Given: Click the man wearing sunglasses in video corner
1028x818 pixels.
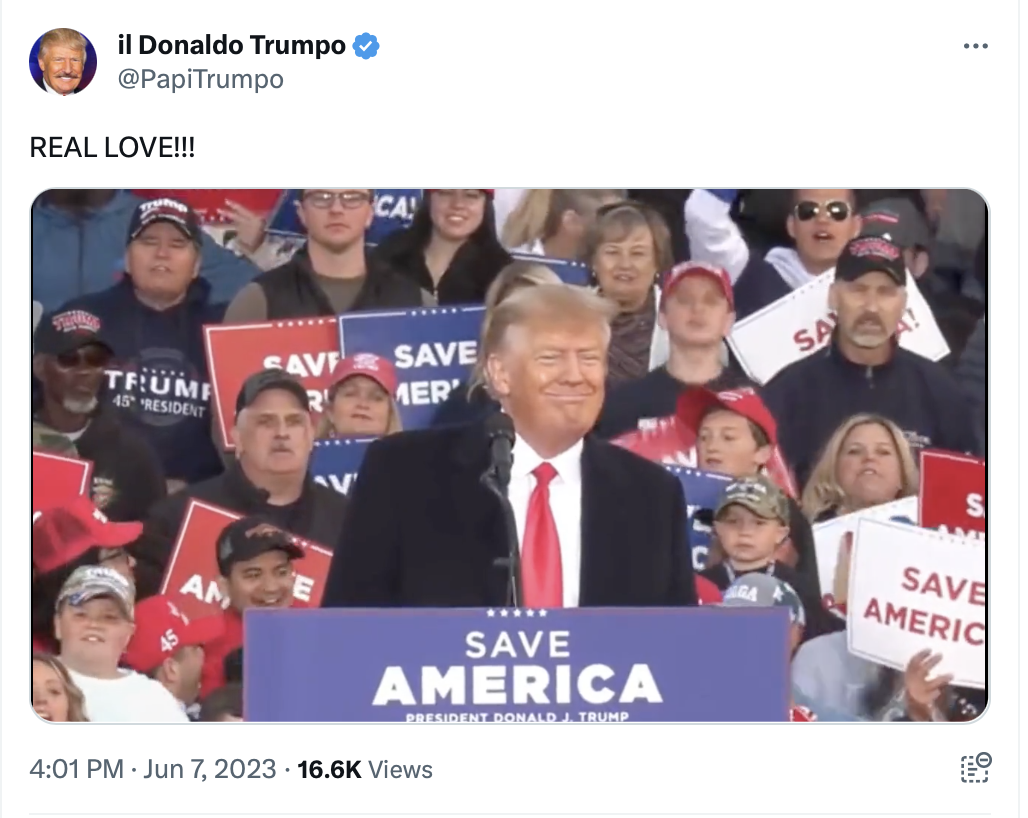Looking at the screenshot, I should tap(821, 223).
